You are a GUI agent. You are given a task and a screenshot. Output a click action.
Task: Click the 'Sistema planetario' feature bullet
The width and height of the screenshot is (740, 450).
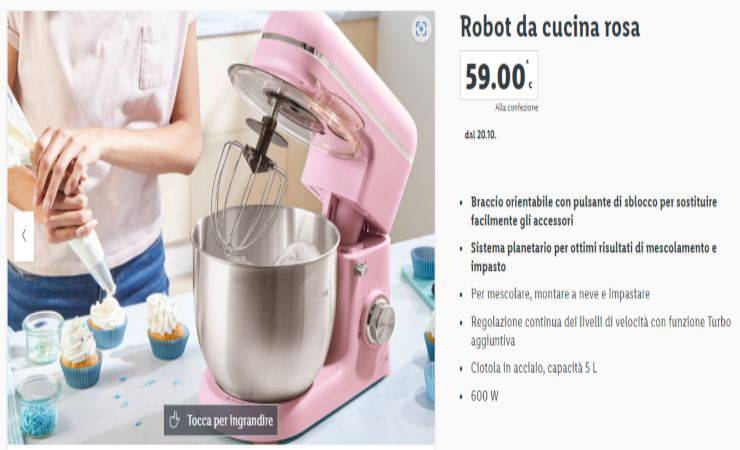(594, 257)
